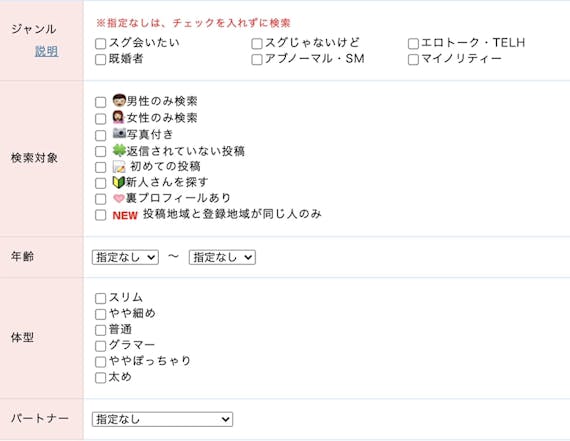Open the minimum age dropdown
Screen dimensions: 570x441
click(x=125, y=257)
